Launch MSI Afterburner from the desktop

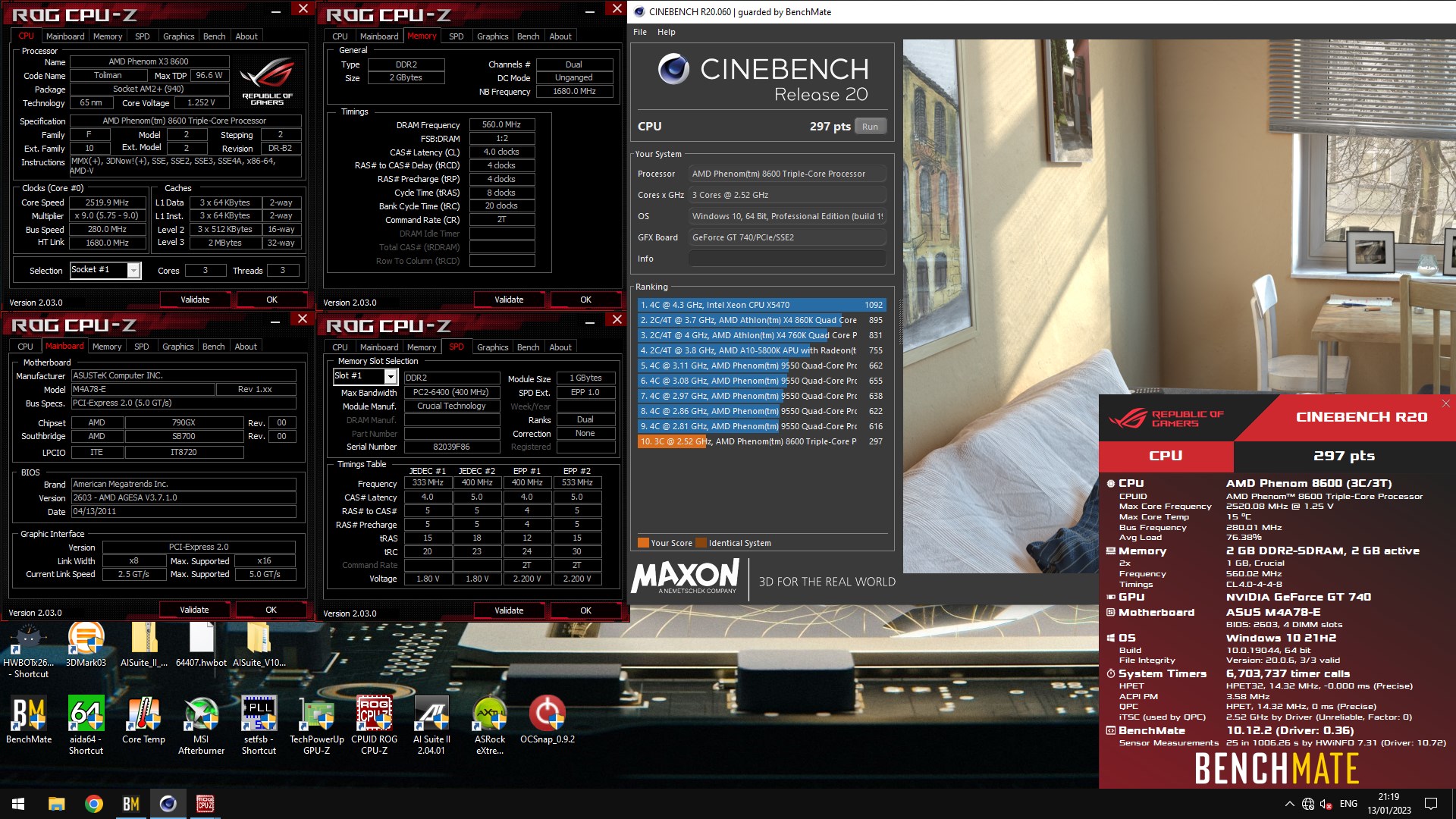(201, 724)
